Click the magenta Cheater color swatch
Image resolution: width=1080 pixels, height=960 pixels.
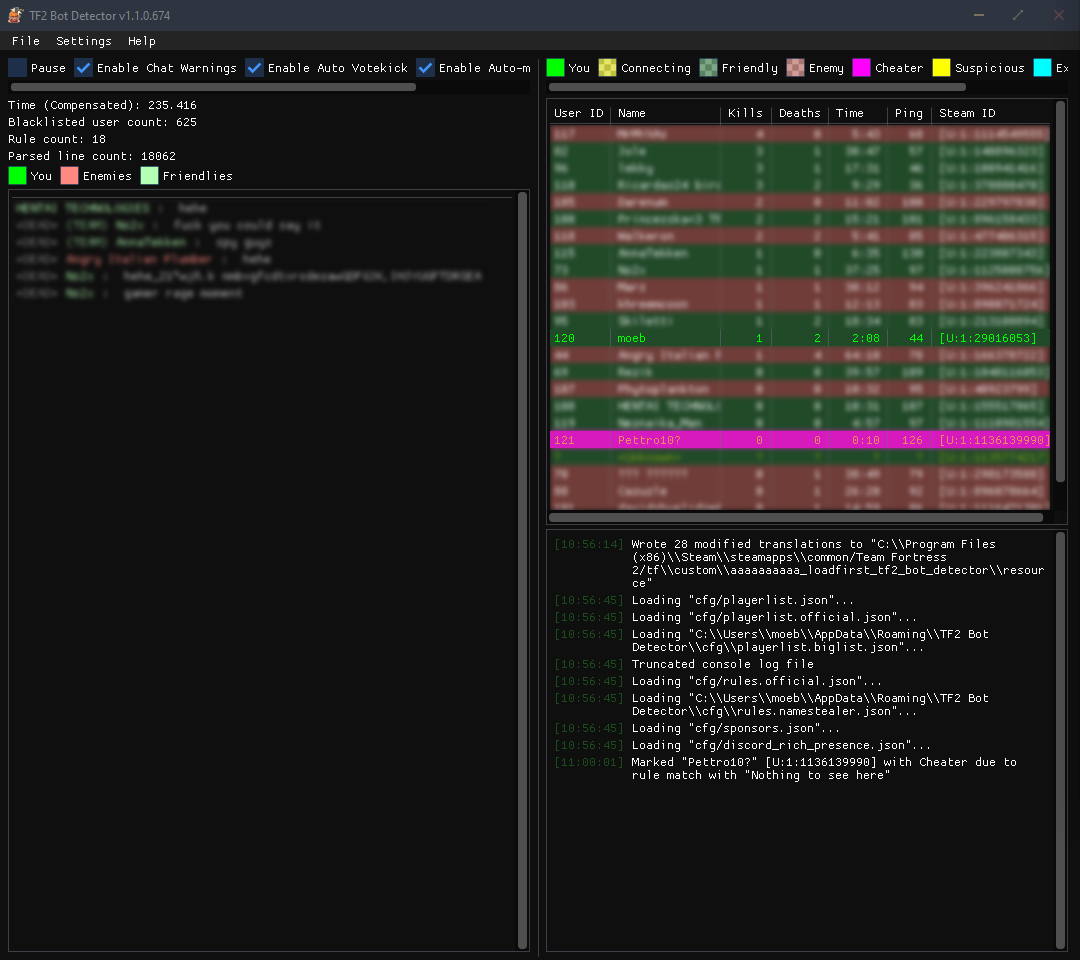(x=861, y=67)
